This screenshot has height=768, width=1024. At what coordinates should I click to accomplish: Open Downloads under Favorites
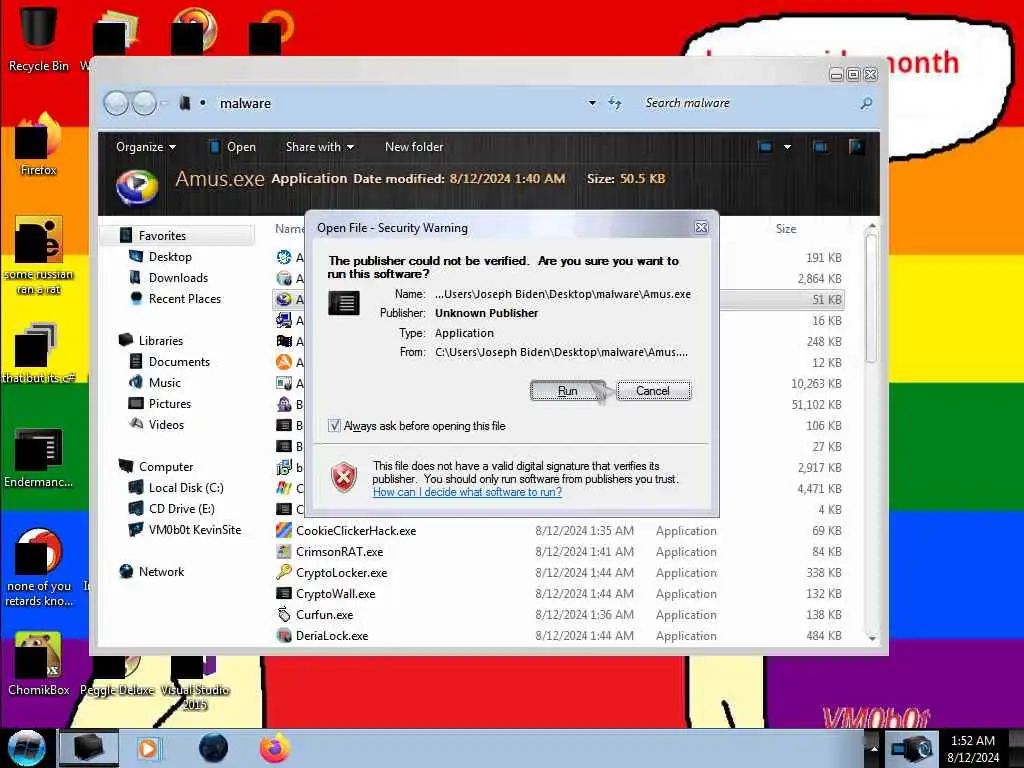tap(178, 278)
